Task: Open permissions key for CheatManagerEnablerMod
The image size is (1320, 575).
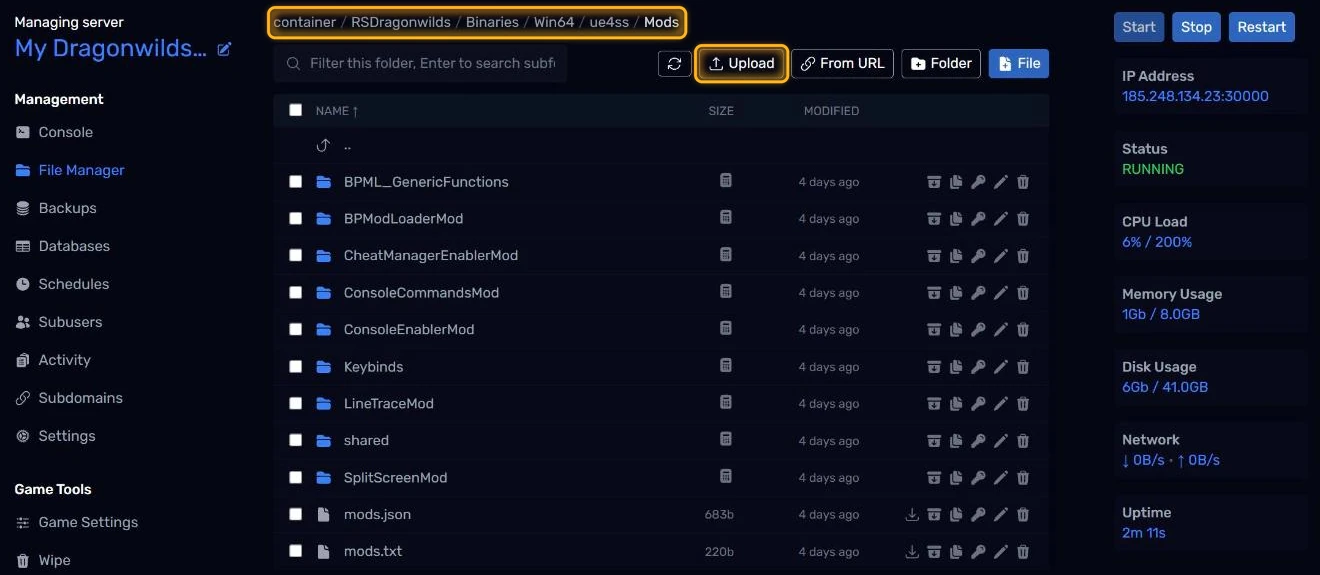Action: tap(978, 256)
